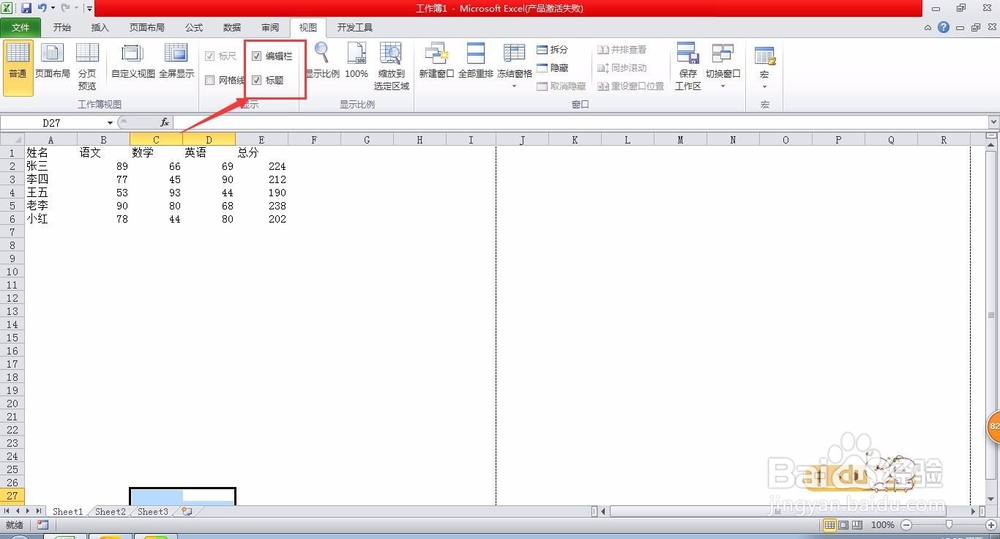Image resolution: width=1000 pixels, height=539 pixels.
Task: Toggle the Formula Bar (编辑栏) checkbox
Action: click(256, 56)
